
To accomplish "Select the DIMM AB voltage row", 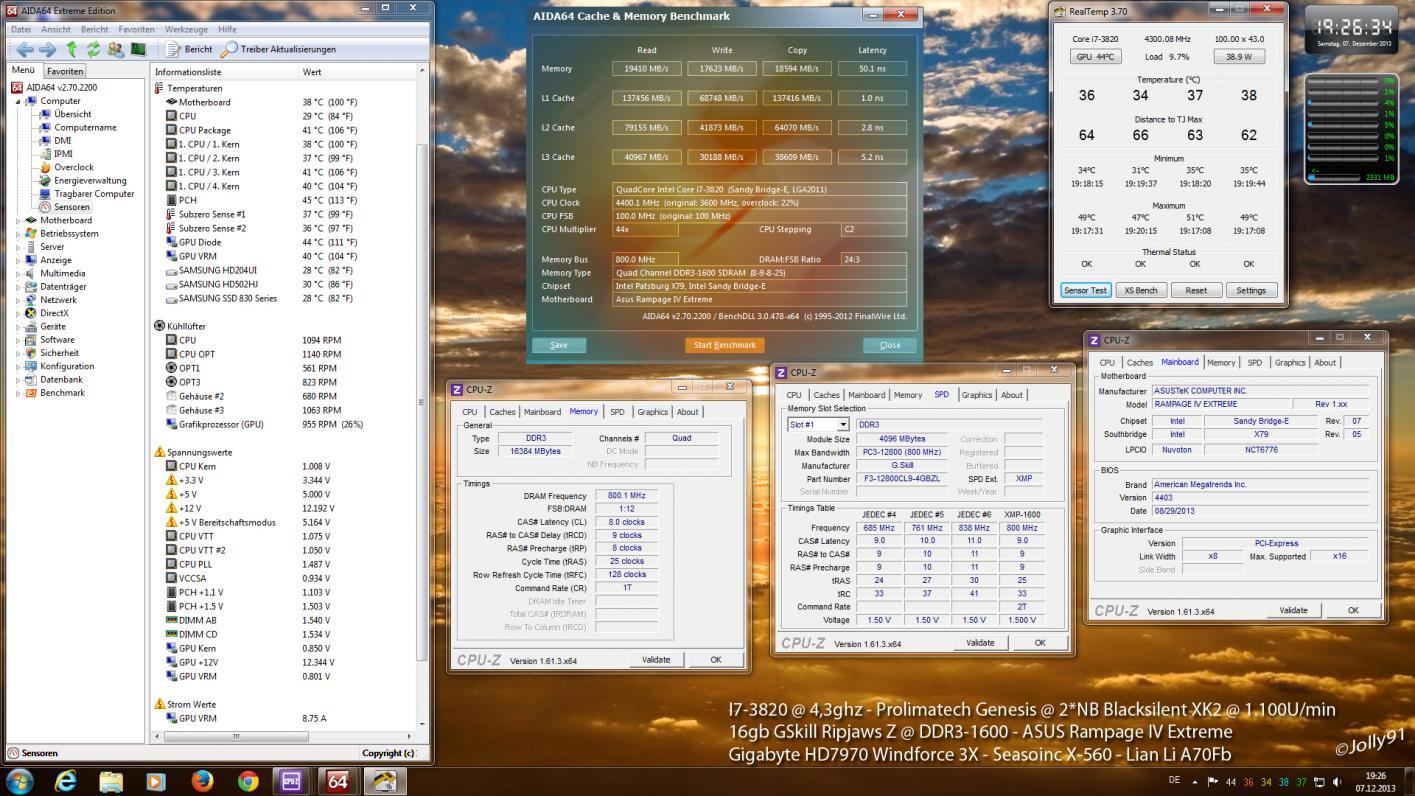I will point(285,620).
